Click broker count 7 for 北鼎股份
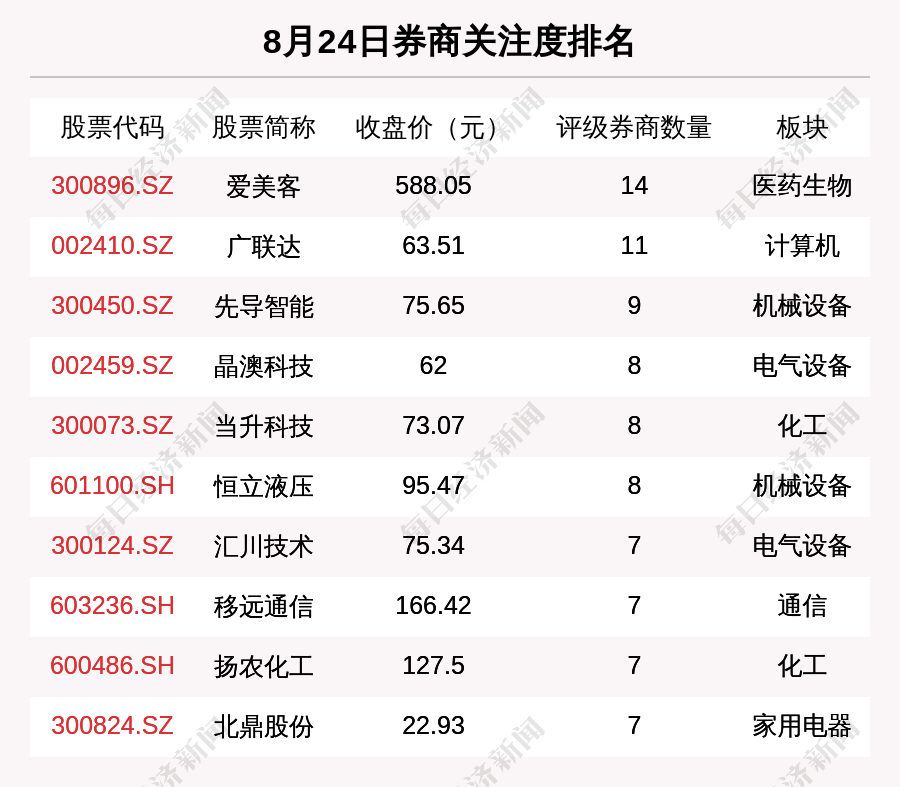Viewport: 900px width, 787px height. tap(634, 726)
